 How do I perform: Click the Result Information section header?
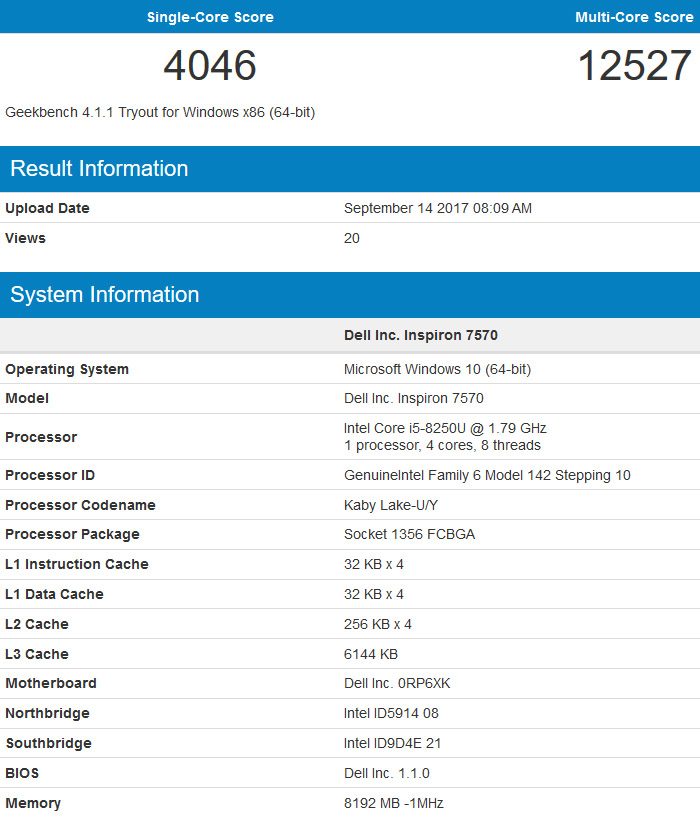pos(99,169)
